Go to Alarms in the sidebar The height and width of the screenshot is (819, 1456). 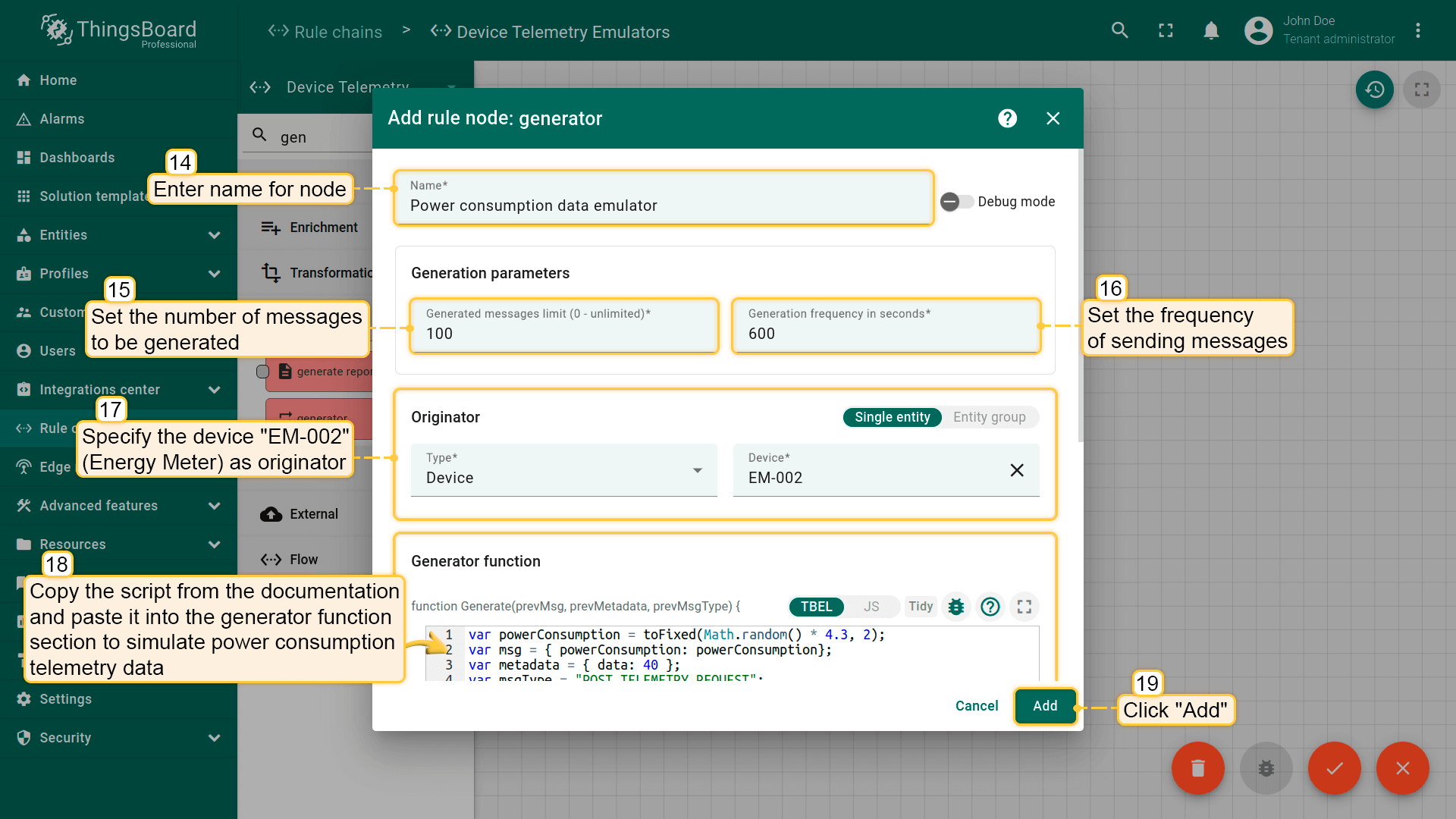coord(62,119)
